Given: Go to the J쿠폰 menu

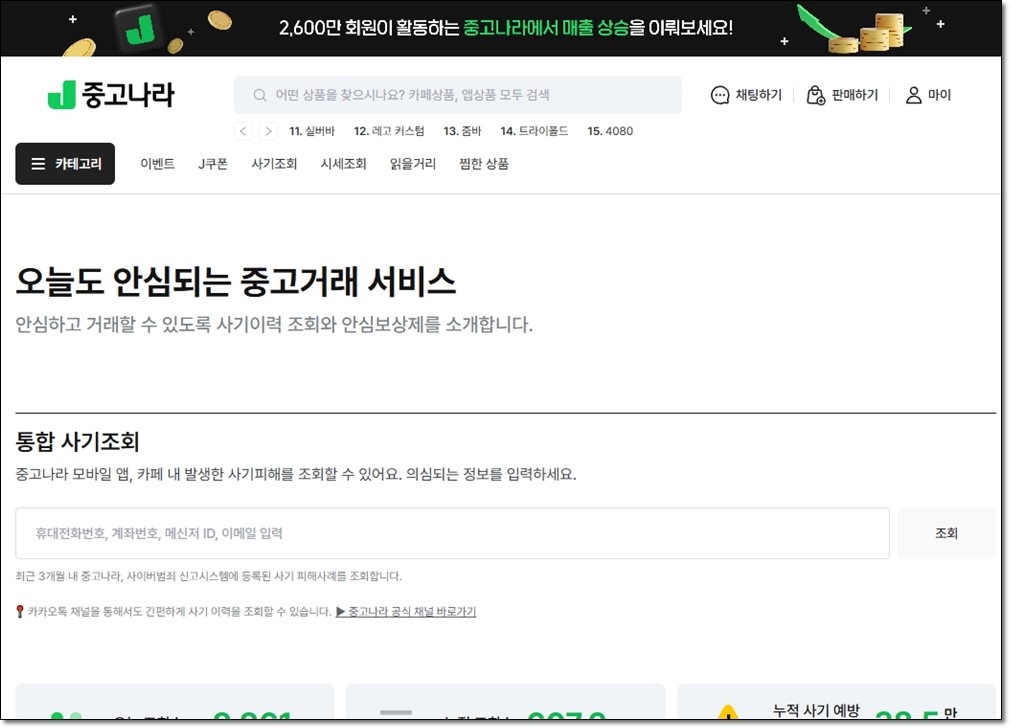Looking at the screenshot, I should (x=214, y=164).
